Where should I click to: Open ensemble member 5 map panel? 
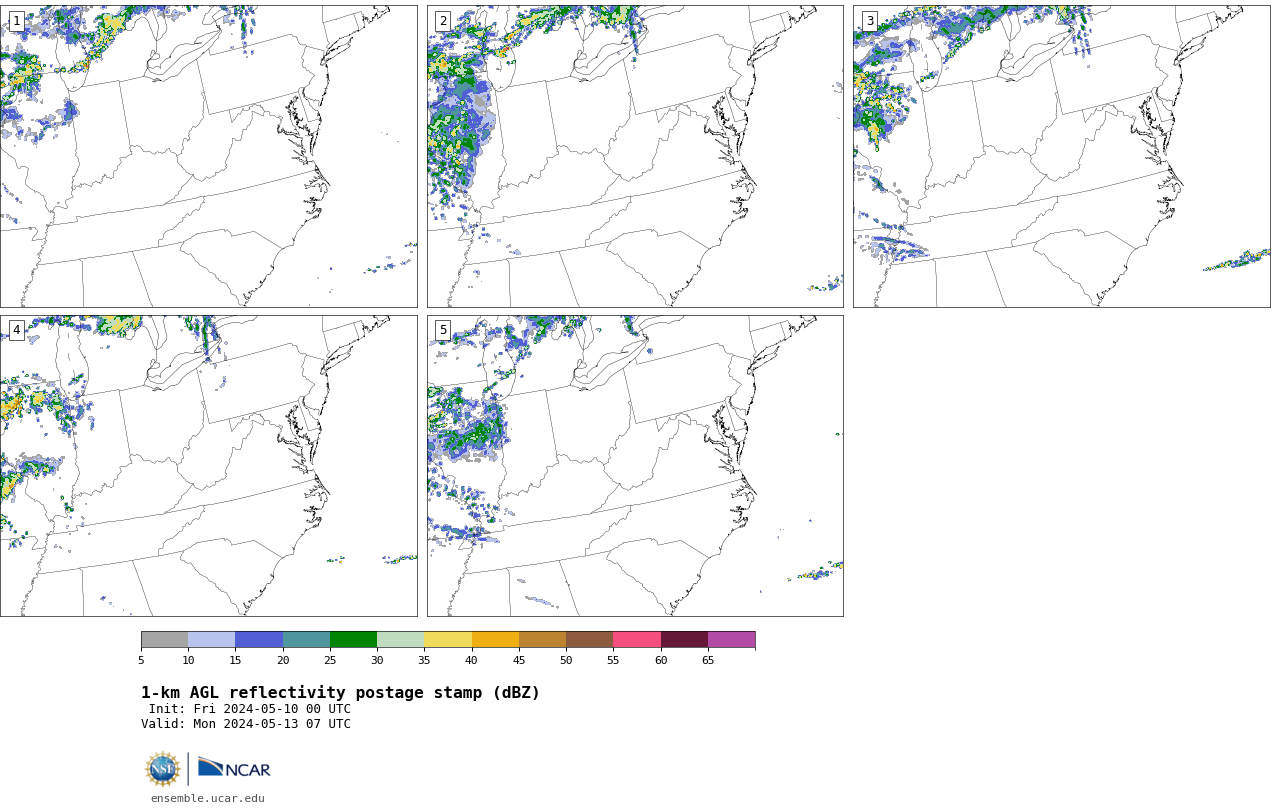[x=635, y=466]
